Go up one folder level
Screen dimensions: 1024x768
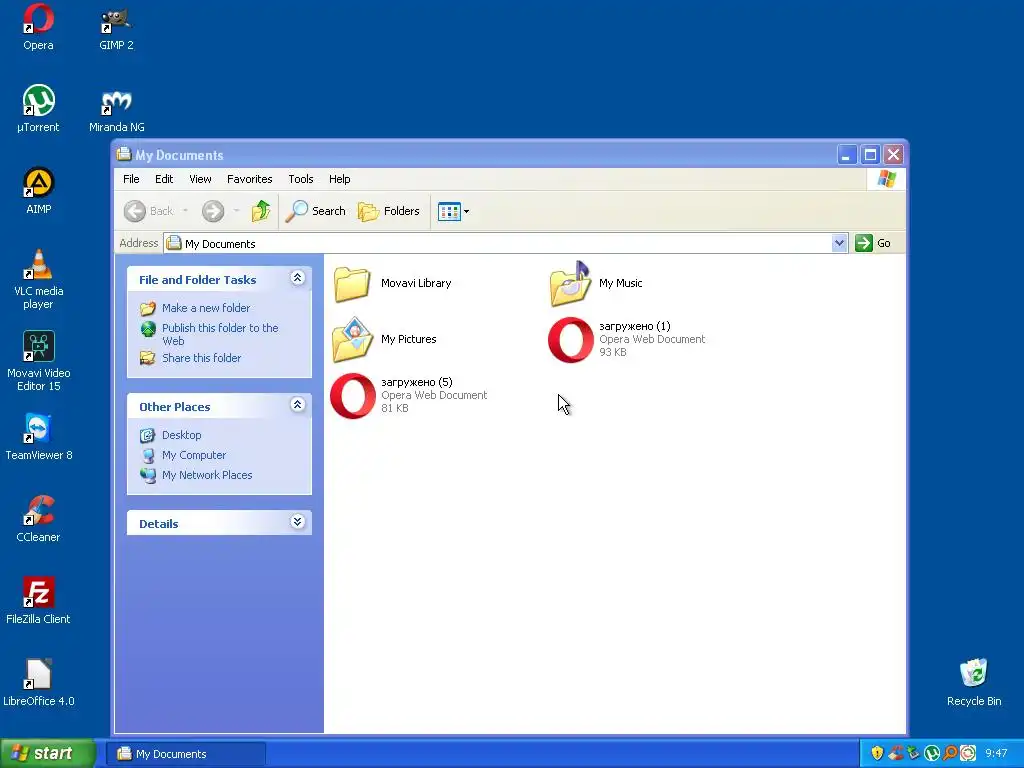pos(261,211)
